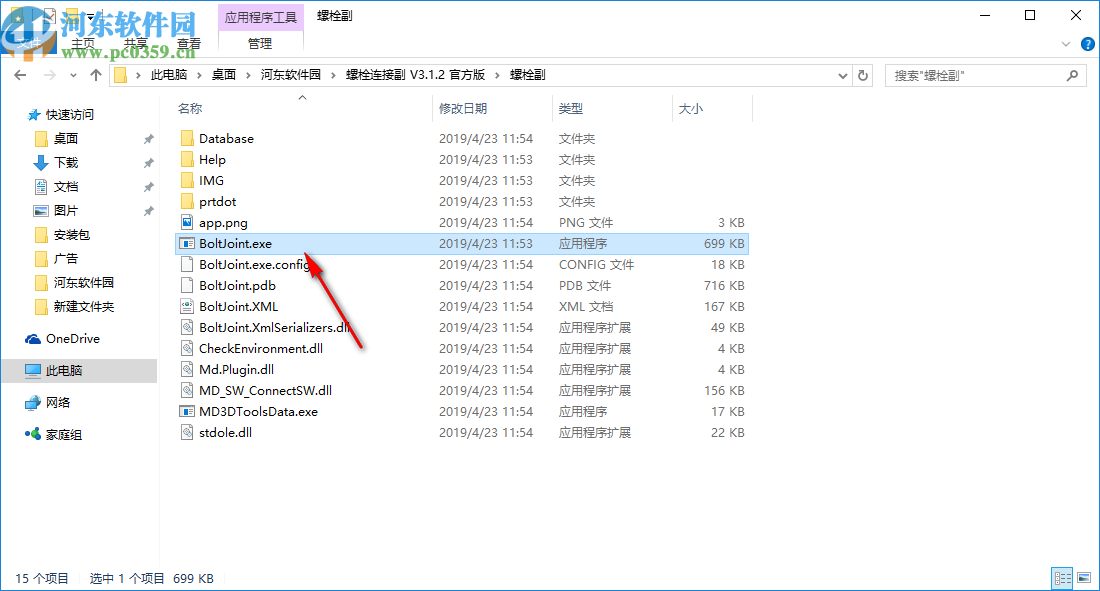This screenshot has width=1100, height=591.
Task: Expand the ribbon with the chevron
Action: [1066, 44]
